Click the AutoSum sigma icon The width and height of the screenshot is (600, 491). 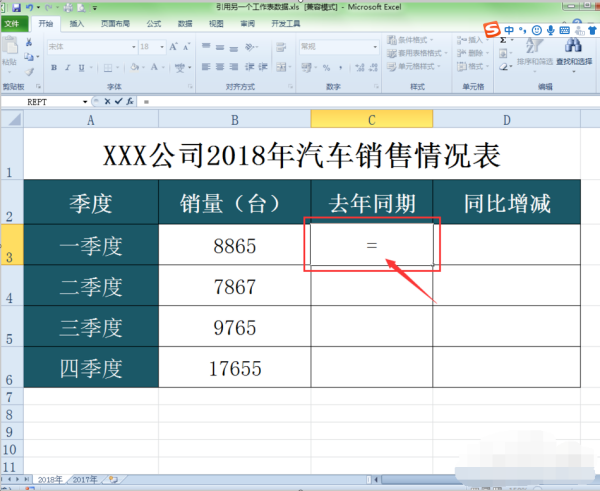coord(503,40)
